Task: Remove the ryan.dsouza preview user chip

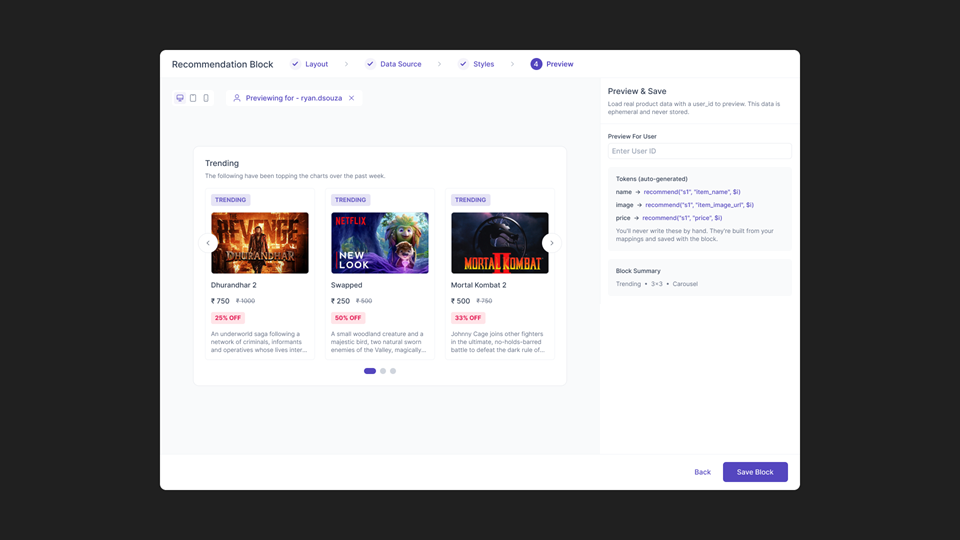Action: coord(351,98)
